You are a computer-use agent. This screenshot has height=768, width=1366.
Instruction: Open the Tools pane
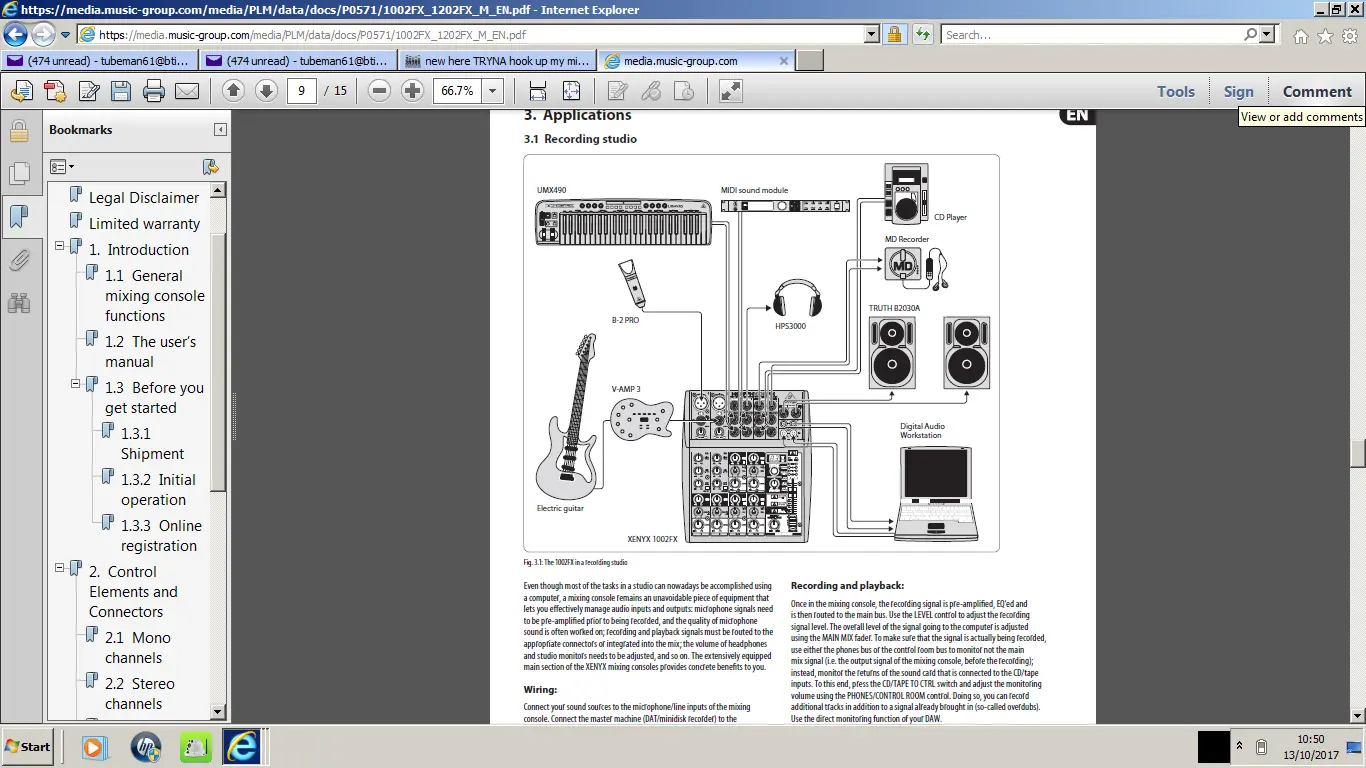(x=1175, y=91)
